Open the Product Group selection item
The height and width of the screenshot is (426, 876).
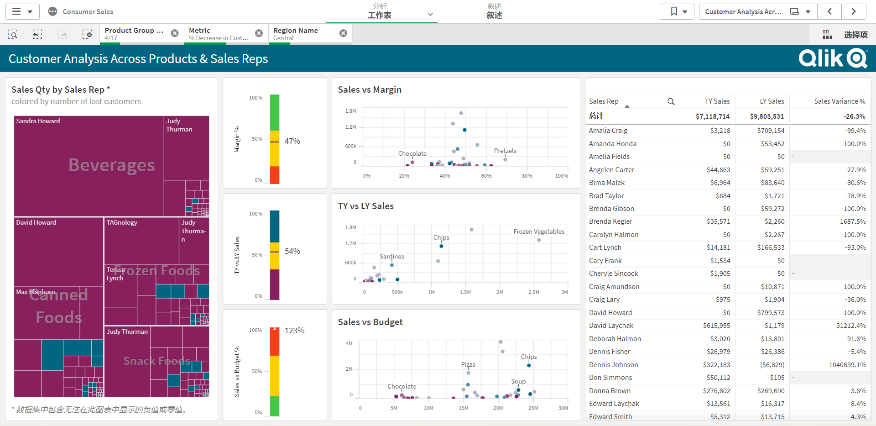coord(135,34)
